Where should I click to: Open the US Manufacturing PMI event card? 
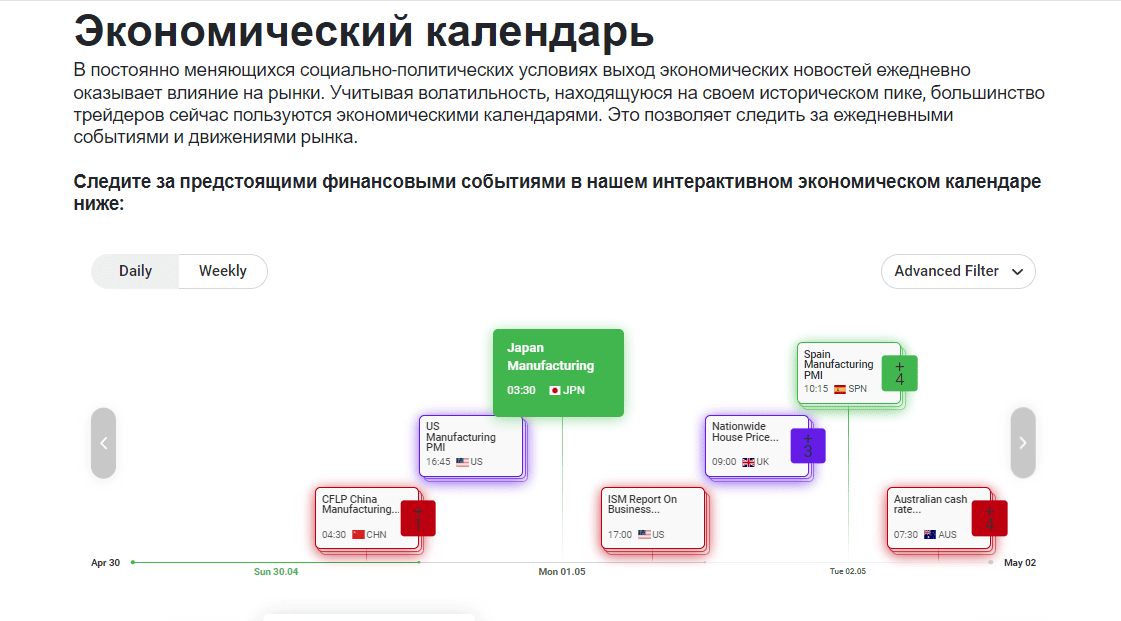point(471,446)
